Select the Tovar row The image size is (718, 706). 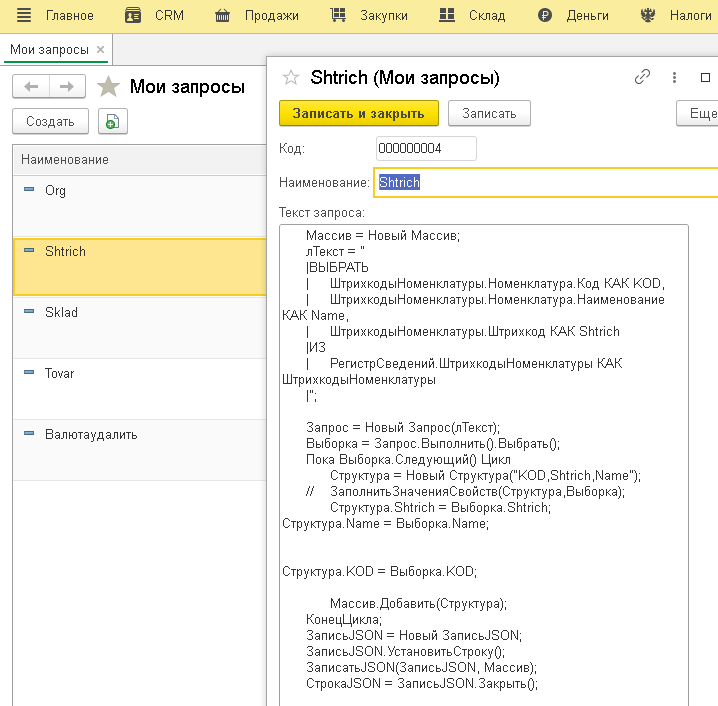point(140,388)
